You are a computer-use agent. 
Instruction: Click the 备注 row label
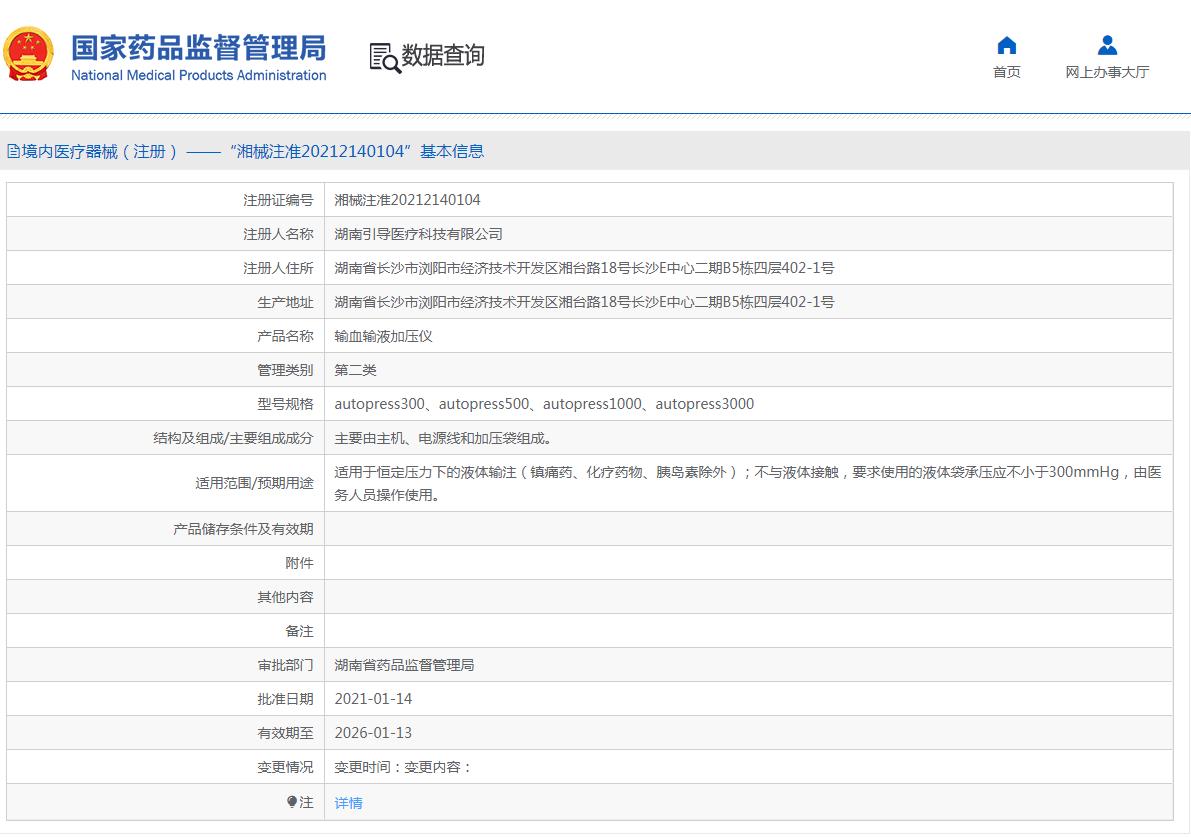tap(299, 631)
